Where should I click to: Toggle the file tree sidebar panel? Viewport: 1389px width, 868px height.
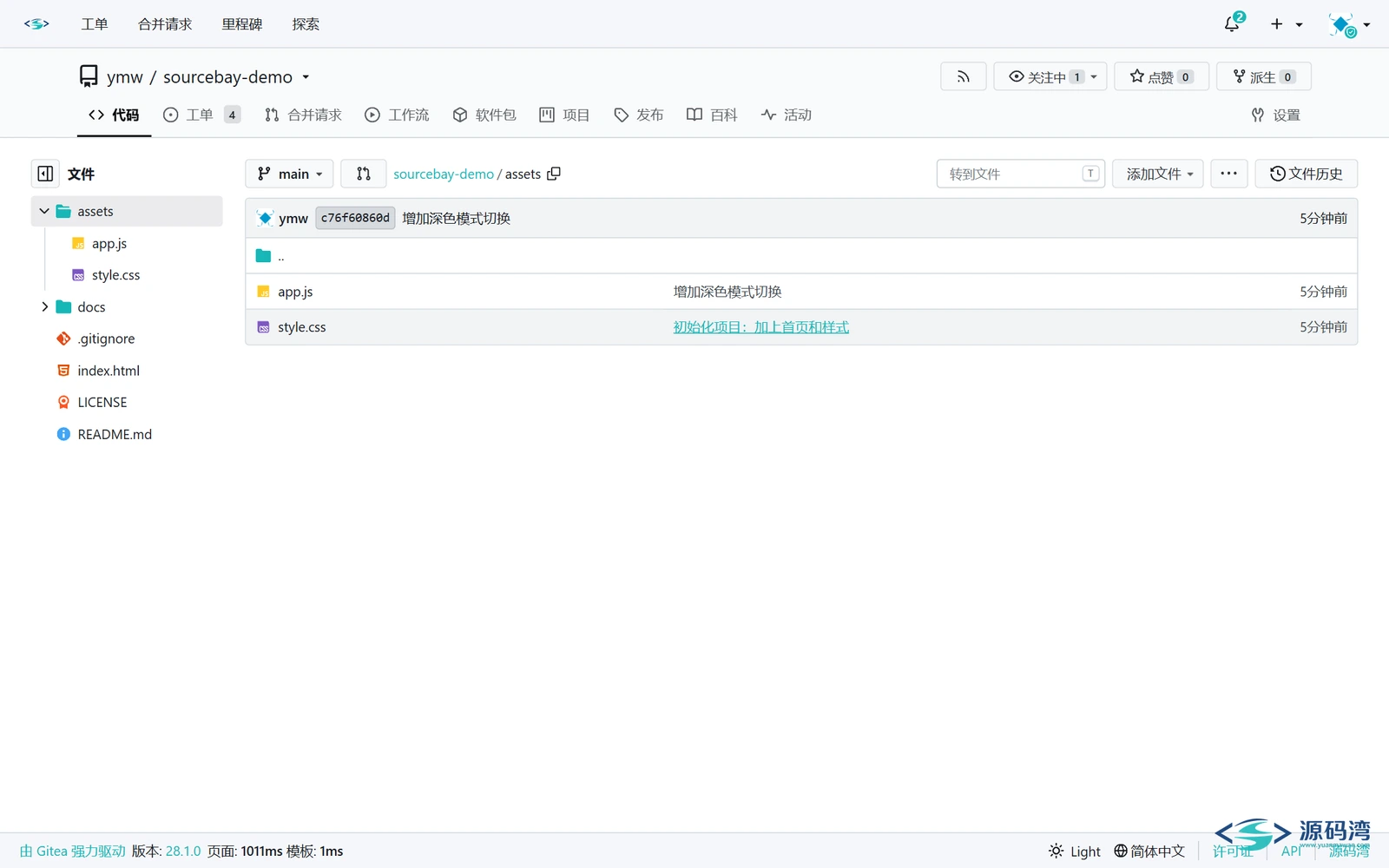tap(45, 174)
